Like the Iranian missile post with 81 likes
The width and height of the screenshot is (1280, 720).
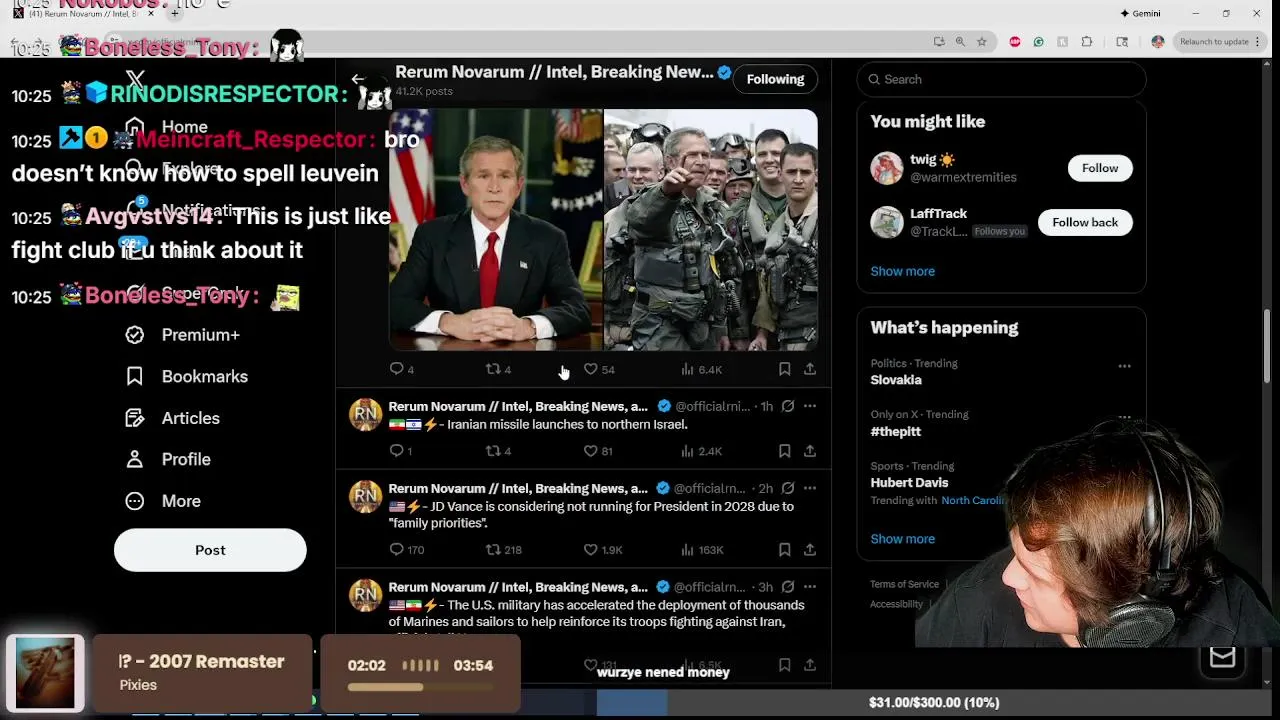(x=591, y=451)
